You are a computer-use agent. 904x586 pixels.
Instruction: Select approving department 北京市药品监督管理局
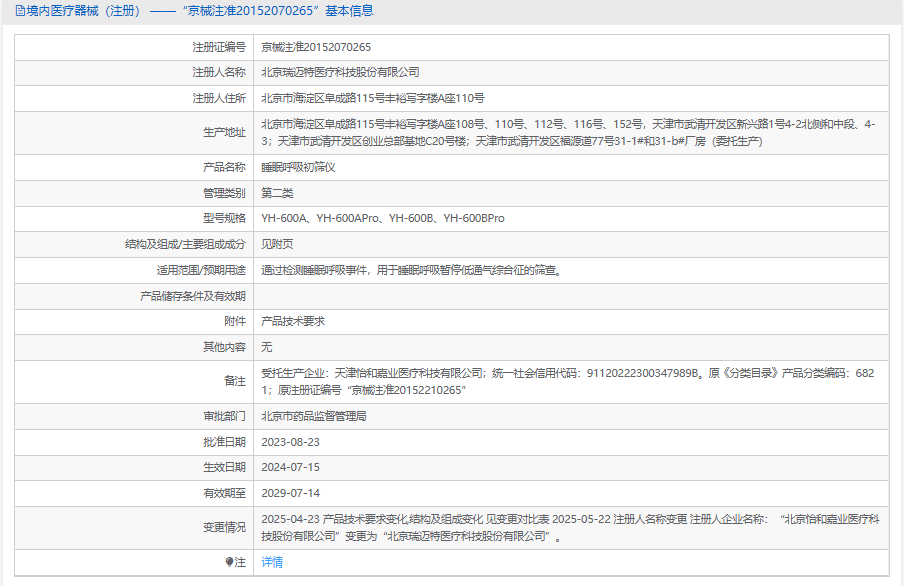click(x=314, y=416)
